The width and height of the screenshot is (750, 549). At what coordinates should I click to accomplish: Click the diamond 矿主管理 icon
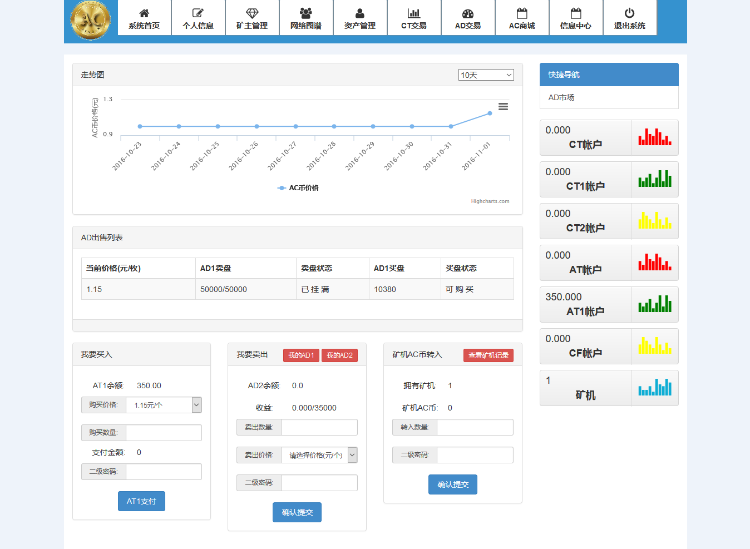pyautogui.click(x=252, y=13)
